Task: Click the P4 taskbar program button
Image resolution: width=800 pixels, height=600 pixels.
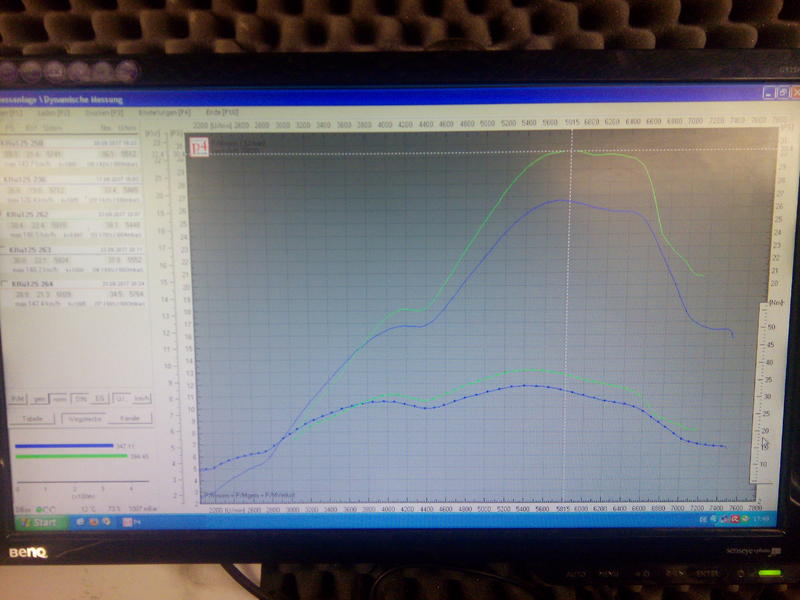Action: 130,522
